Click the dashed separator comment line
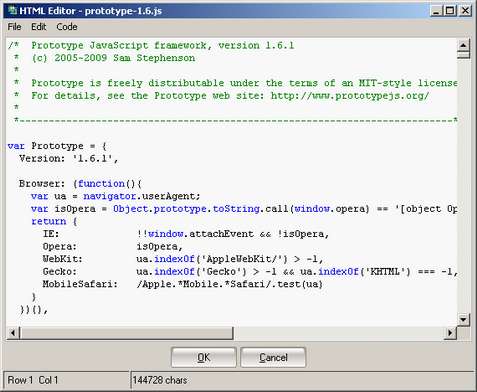Viewport: 477px width, 392px height. pyautogui.click(x=236, y=120)
